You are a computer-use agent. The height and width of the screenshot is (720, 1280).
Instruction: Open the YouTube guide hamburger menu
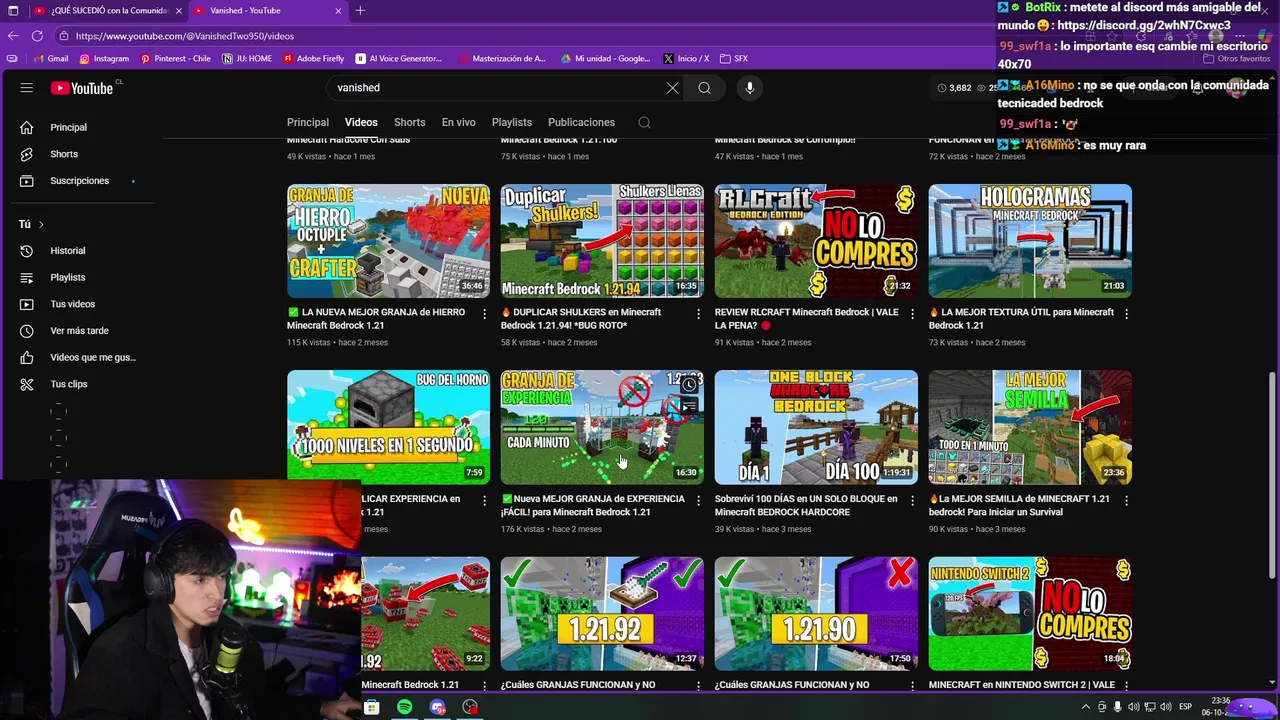(27, 88)
